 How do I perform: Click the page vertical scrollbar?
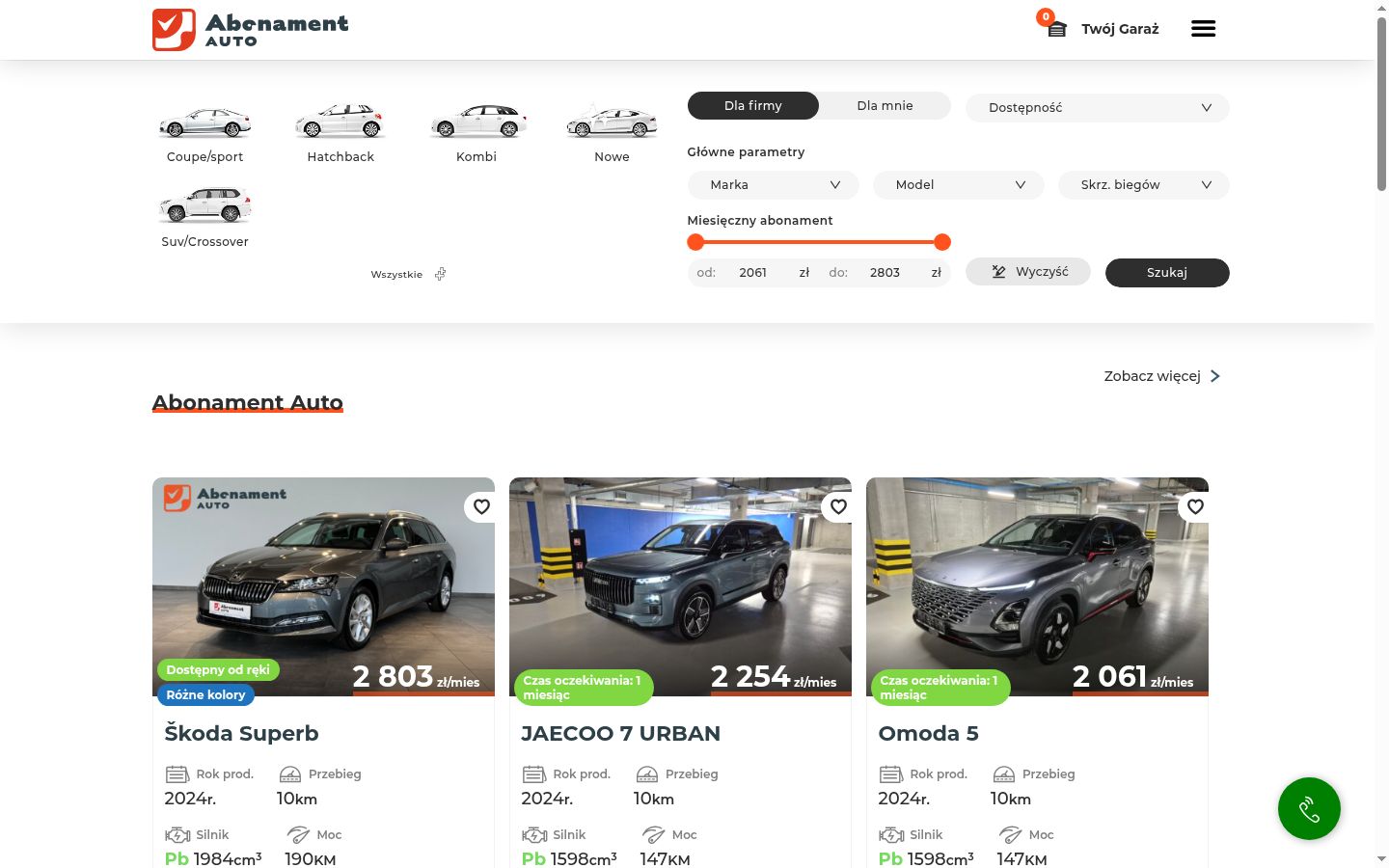(1381, 104)
